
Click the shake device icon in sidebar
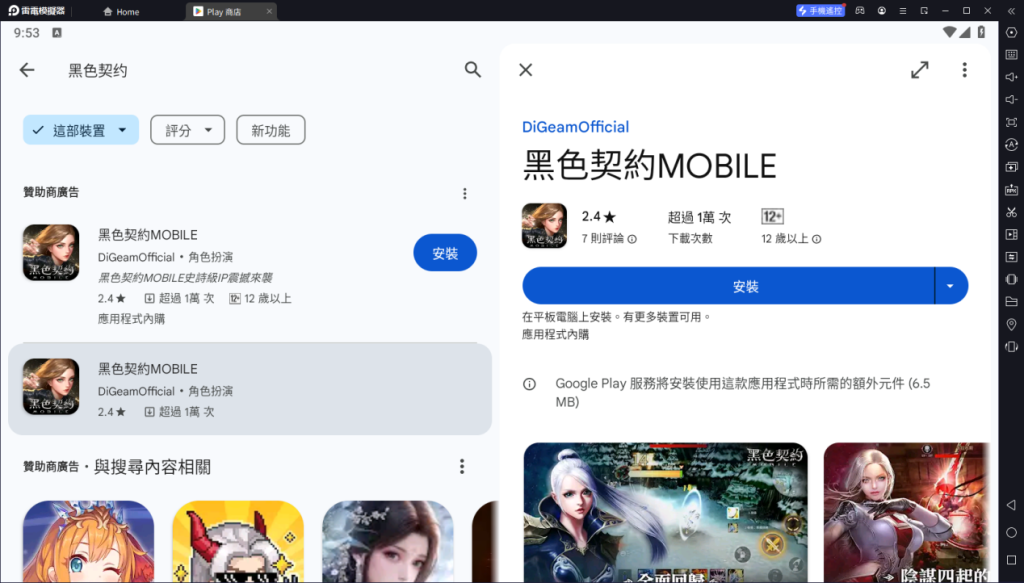1012,279
